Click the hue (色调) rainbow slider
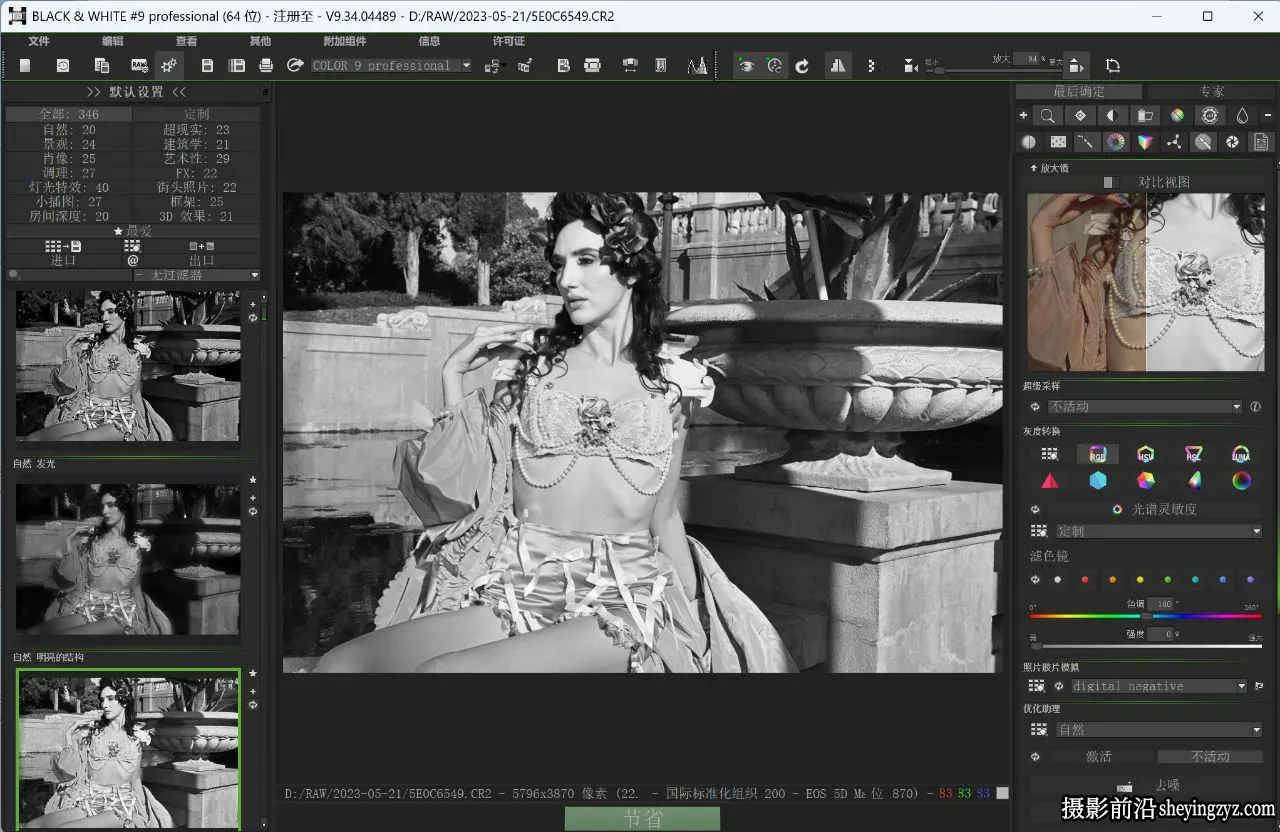This screenshot has width=1280, height=832. (x=1146, y=616)
